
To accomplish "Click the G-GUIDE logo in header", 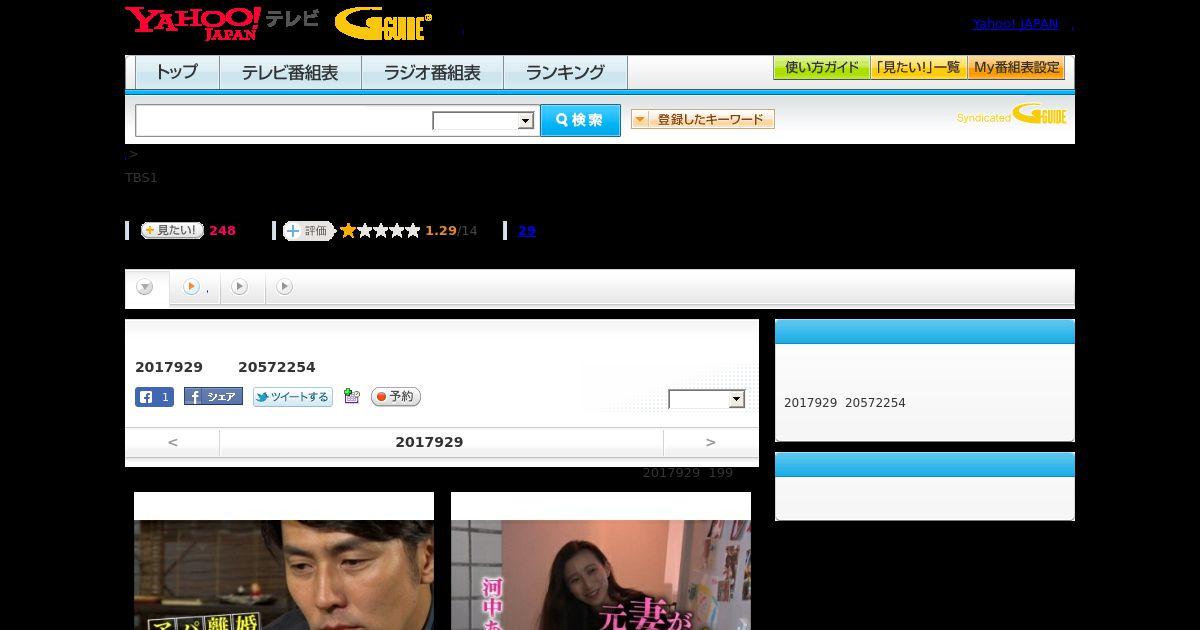I will [x=383, y=23].
